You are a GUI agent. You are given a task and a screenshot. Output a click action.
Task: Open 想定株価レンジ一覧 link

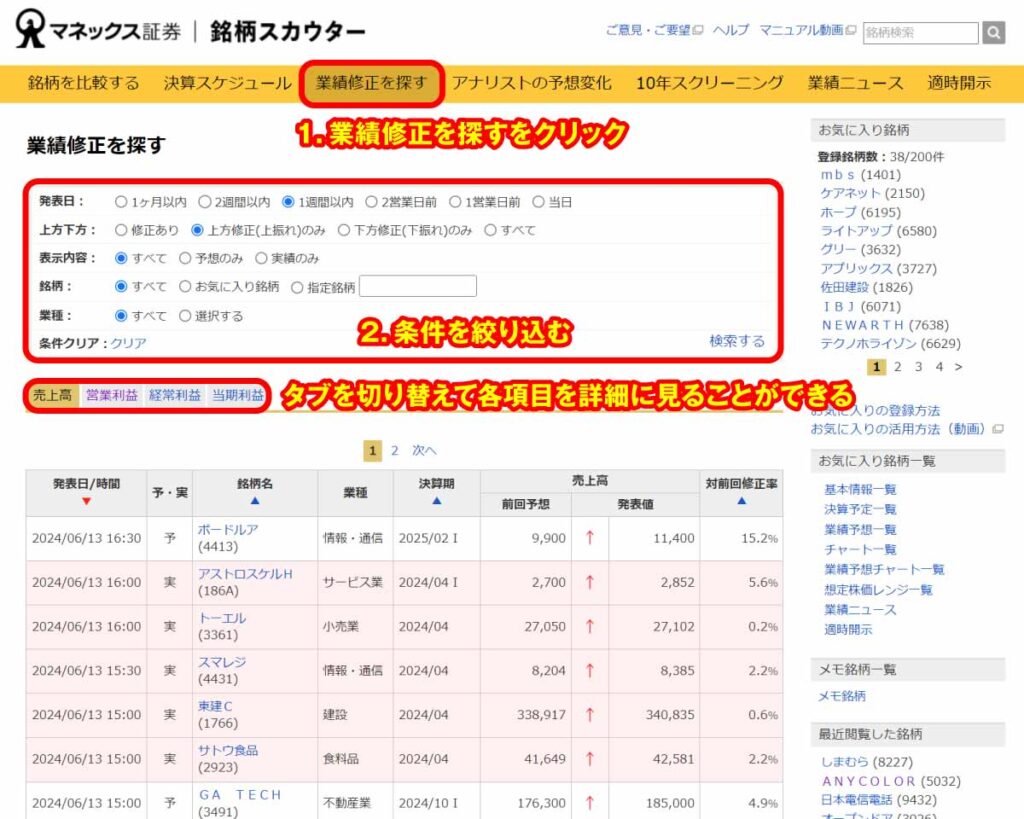(x=878, y=590)
